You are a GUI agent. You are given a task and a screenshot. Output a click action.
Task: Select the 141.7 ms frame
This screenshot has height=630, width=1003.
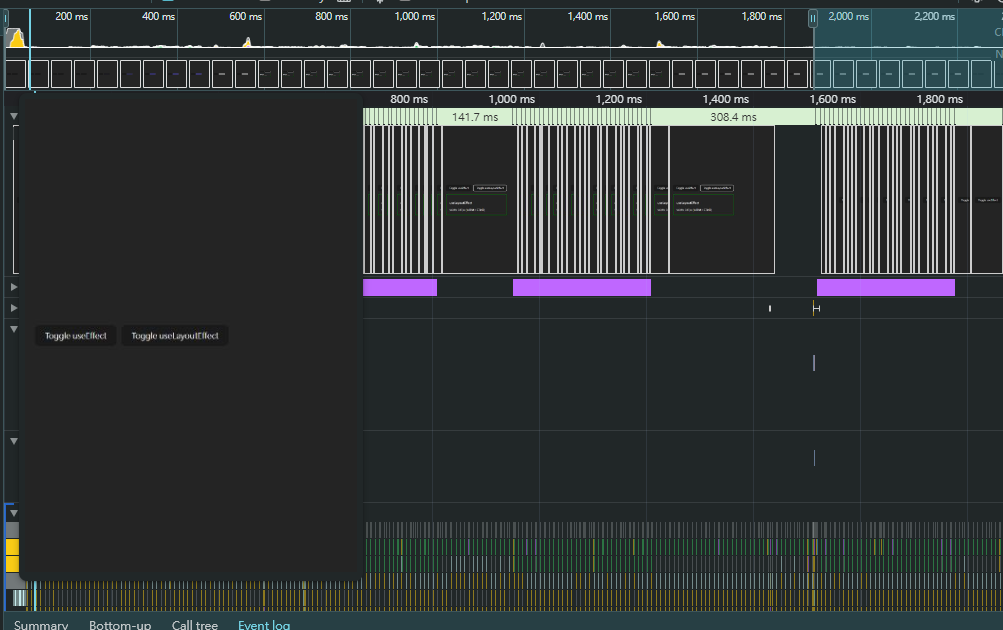[474, 117]
